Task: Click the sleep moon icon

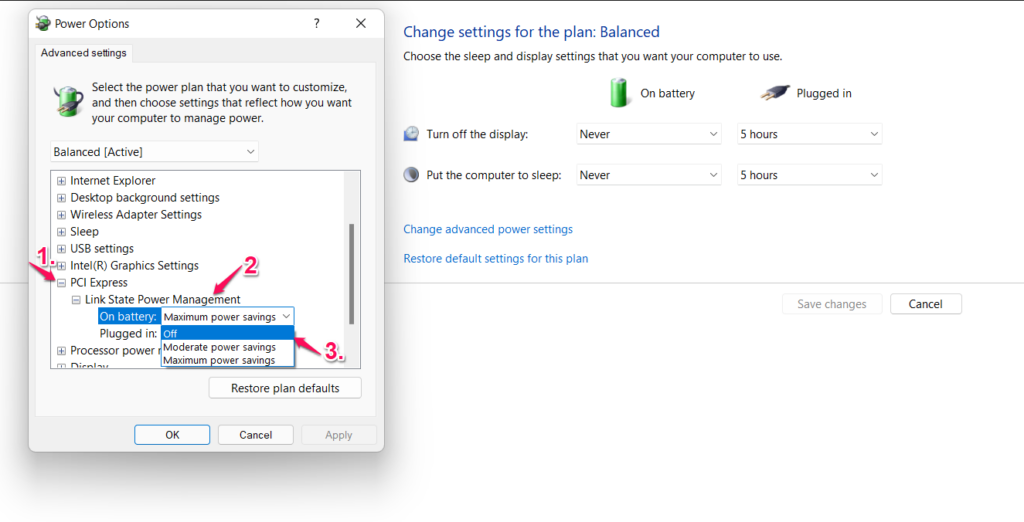Action: [411, 175]
